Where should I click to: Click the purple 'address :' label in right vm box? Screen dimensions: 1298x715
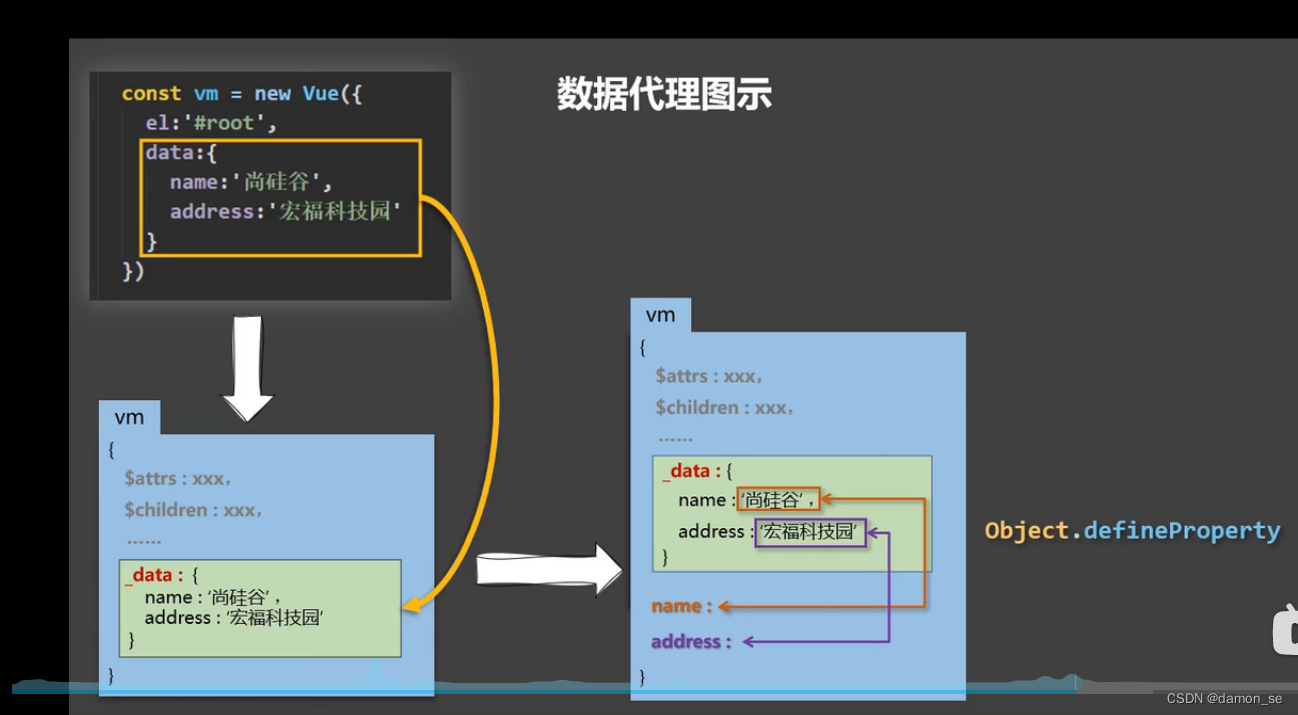pos(688,641)
